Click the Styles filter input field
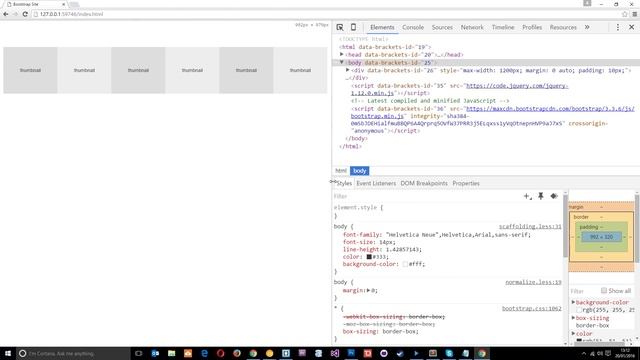The image size is (640, 360). coord(427,196)
